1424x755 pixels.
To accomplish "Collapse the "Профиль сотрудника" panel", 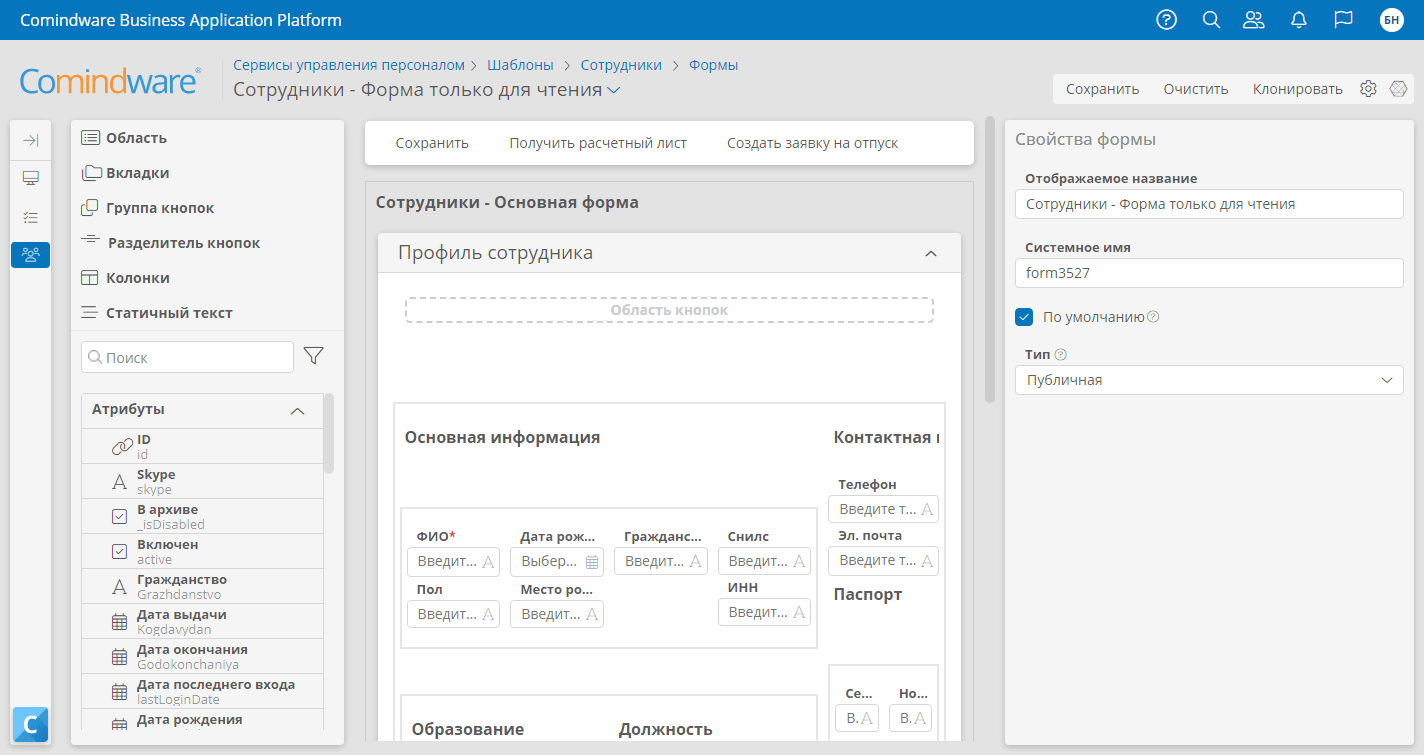I will point(931,254).
